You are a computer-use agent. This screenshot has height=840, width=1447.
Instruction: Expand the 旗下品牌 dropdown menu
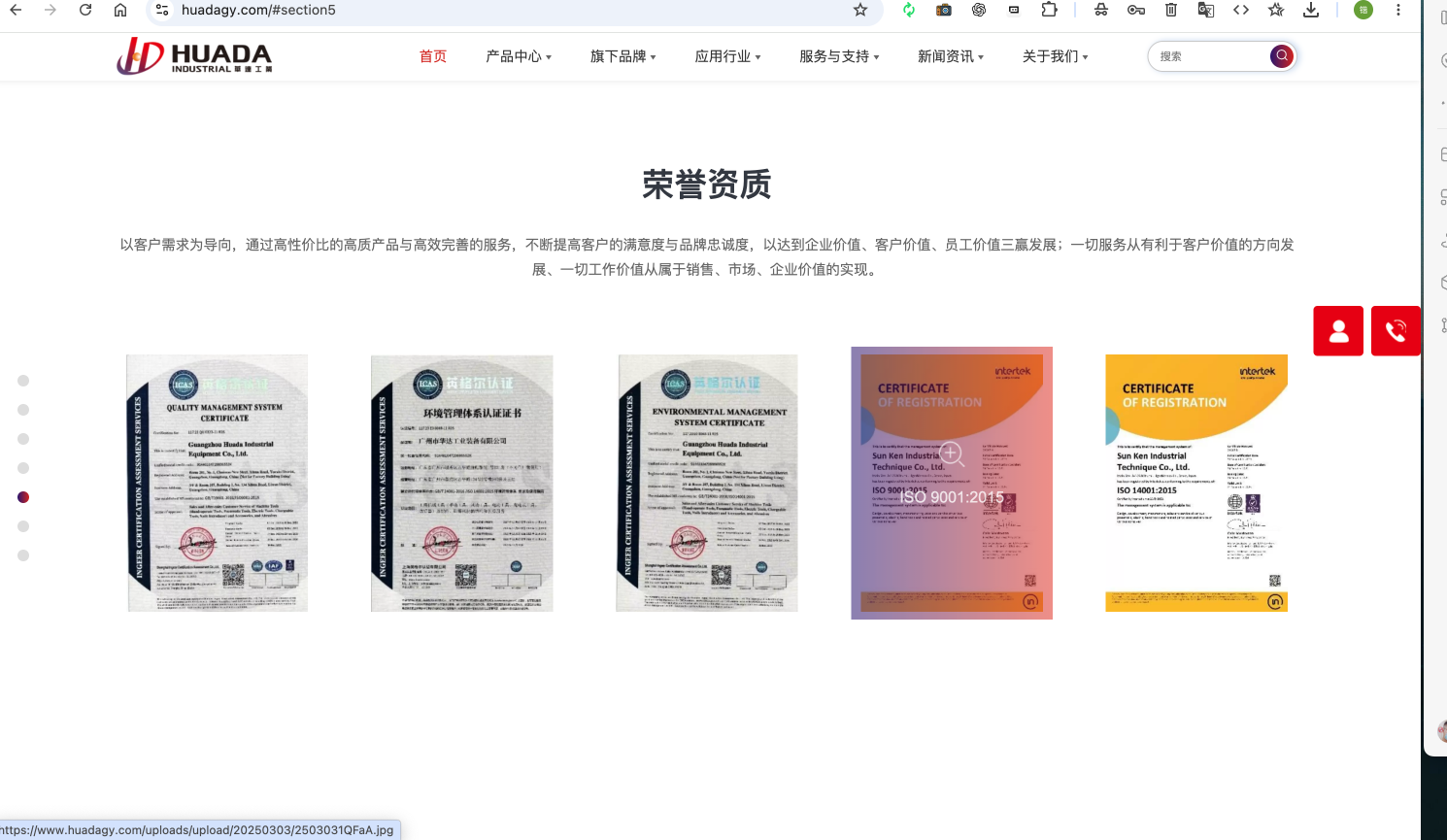click(x=623, y=56)
